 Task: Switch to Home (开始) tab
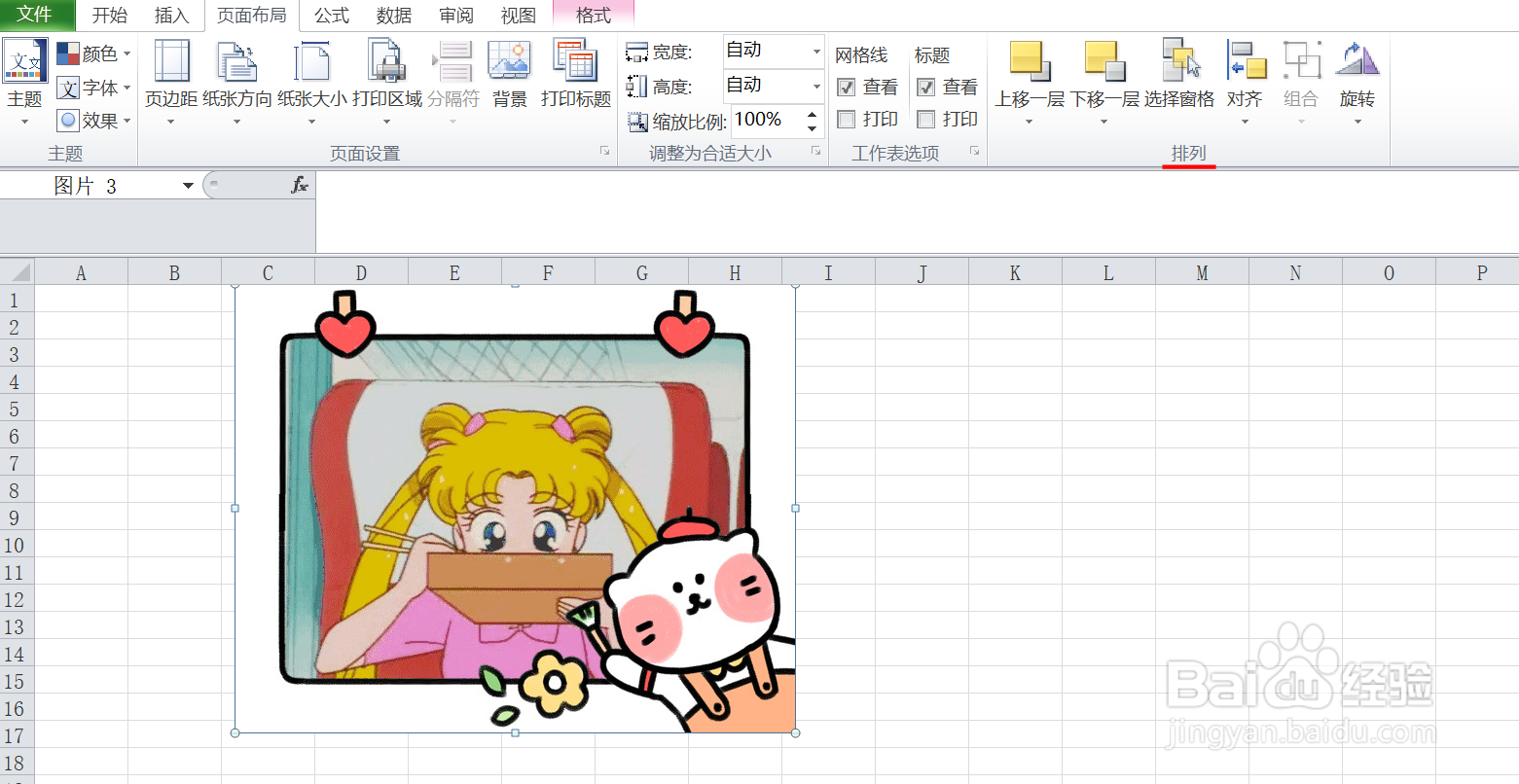pyautogui.click(x=110, y=16)
